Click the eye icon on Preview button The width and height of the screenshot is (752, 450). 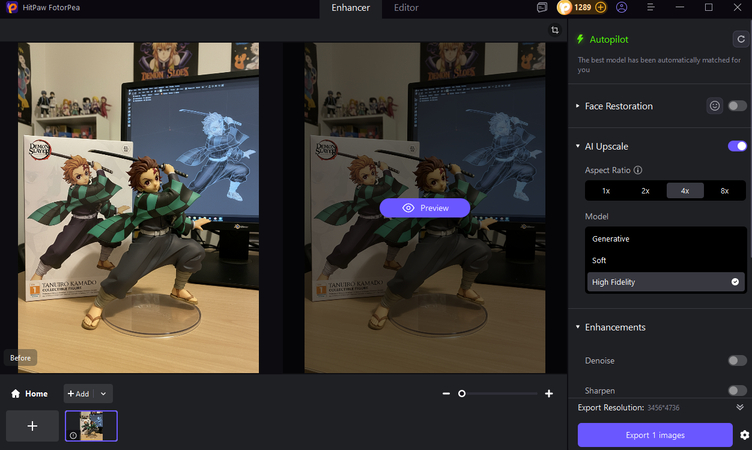pos(408,208)
